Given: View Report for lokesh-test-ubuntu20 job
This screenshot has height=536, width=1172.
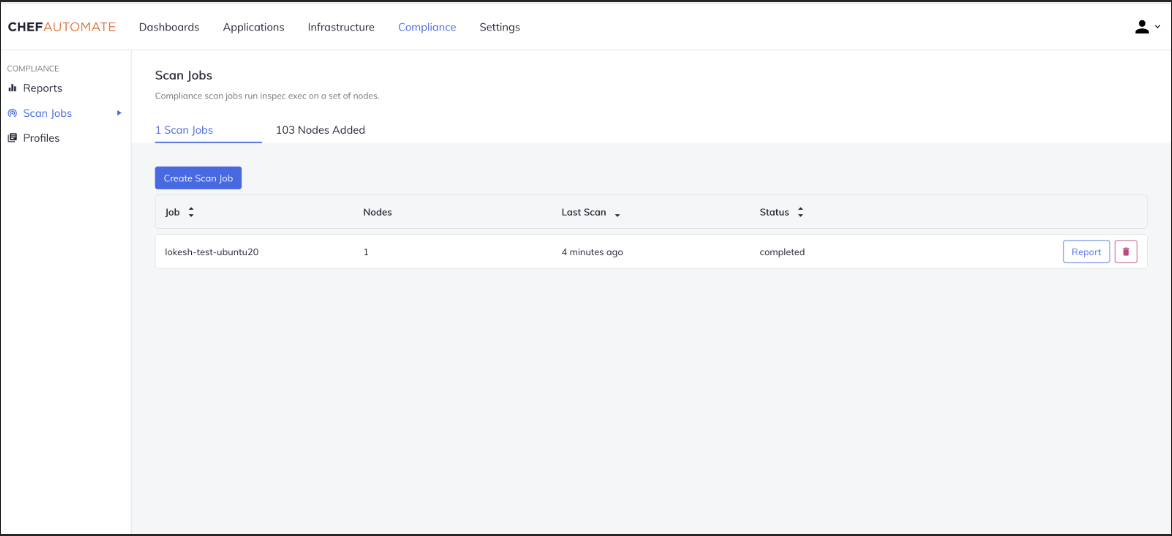Looking at the screenshot, I should click(x=1086, y=252).
